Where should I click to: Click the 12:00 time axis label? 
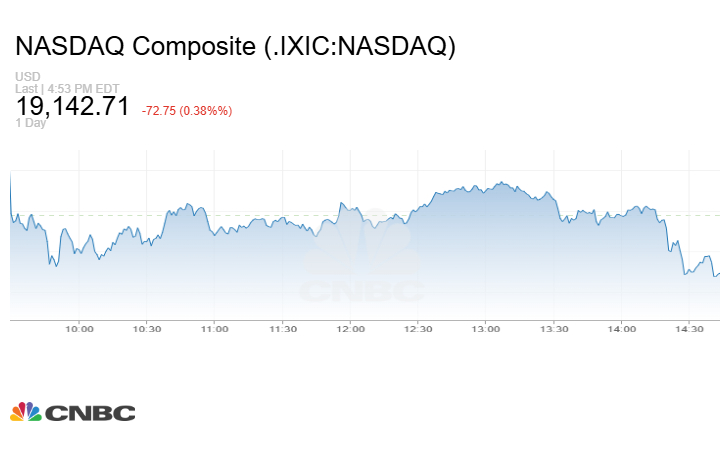coord(350,329)
